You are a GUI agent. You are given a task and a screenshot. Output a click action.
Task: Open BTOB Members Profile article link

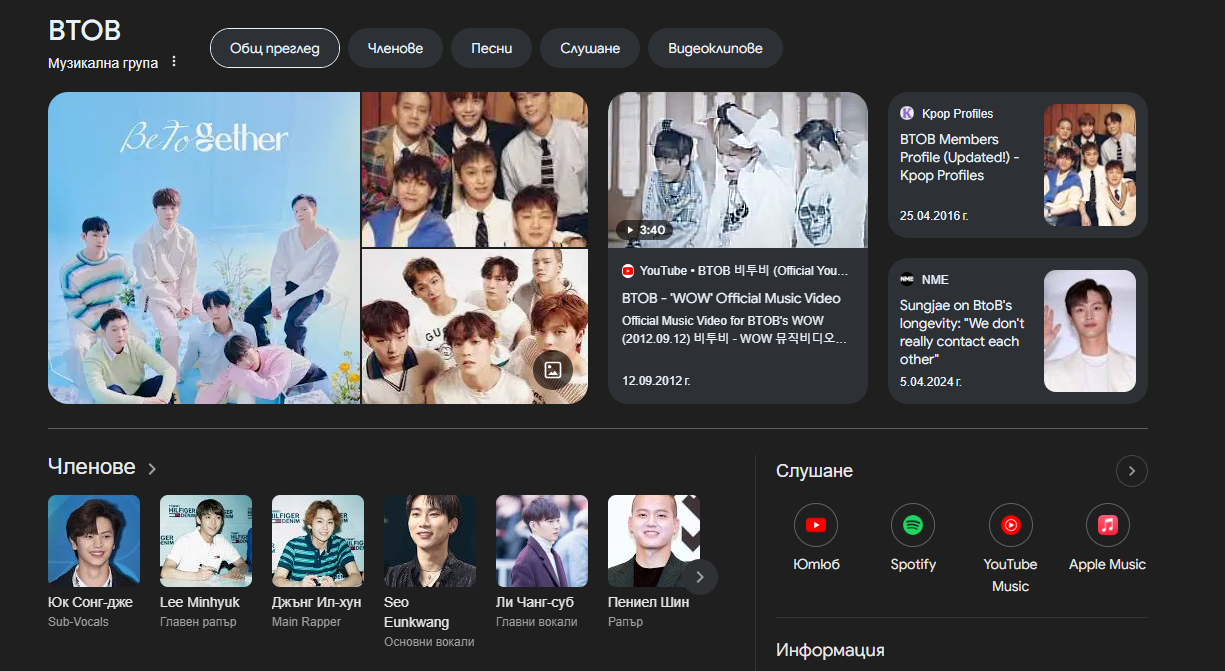click(x=959, y=157)
